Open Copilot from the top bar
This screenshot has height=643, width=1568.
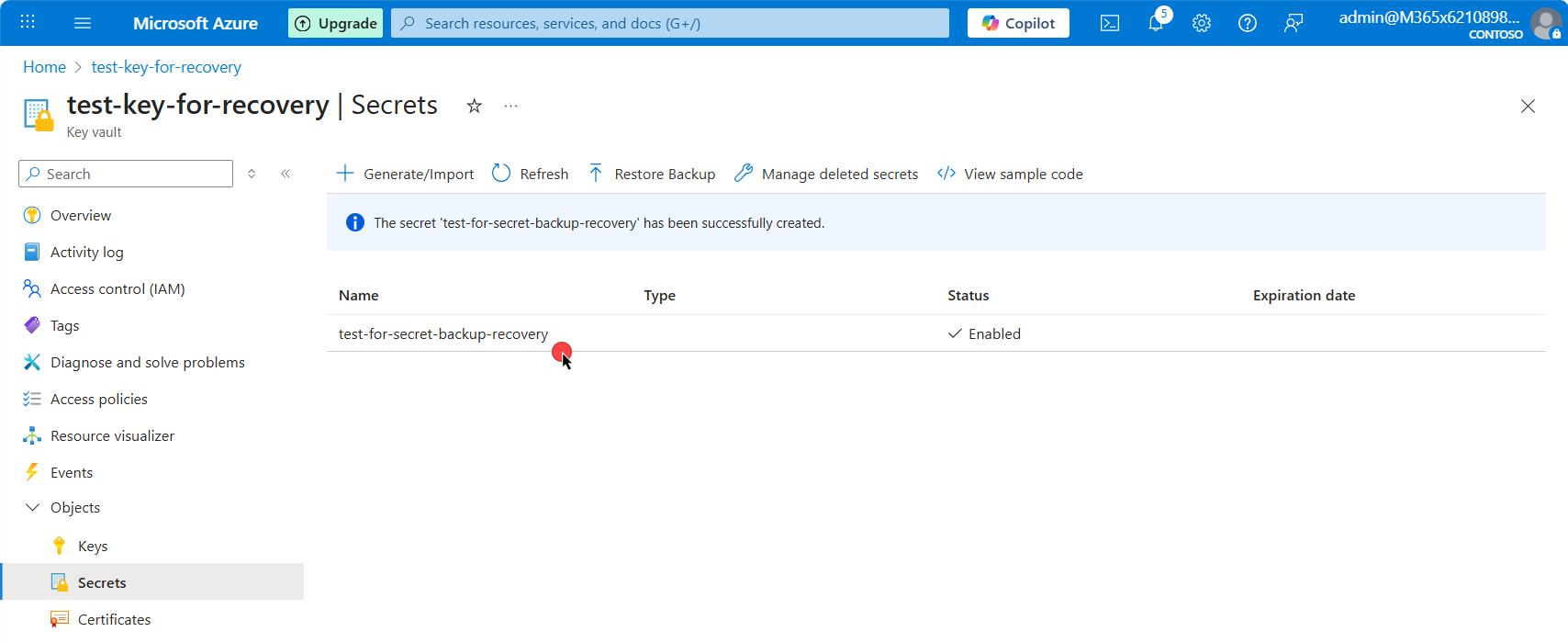coord(1018,23)
